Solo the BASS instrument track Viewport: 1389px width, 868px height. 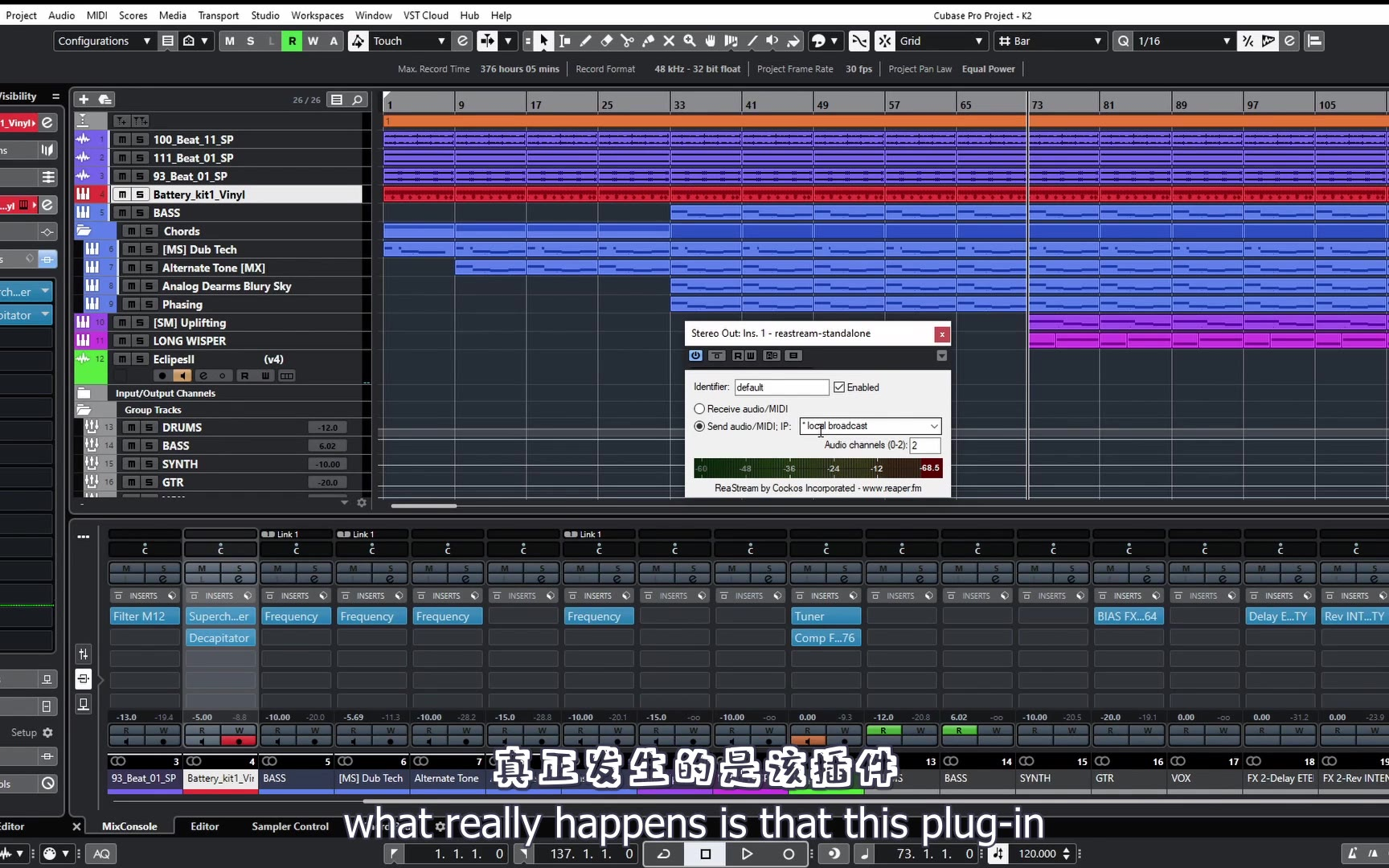(x=140, y=213)
